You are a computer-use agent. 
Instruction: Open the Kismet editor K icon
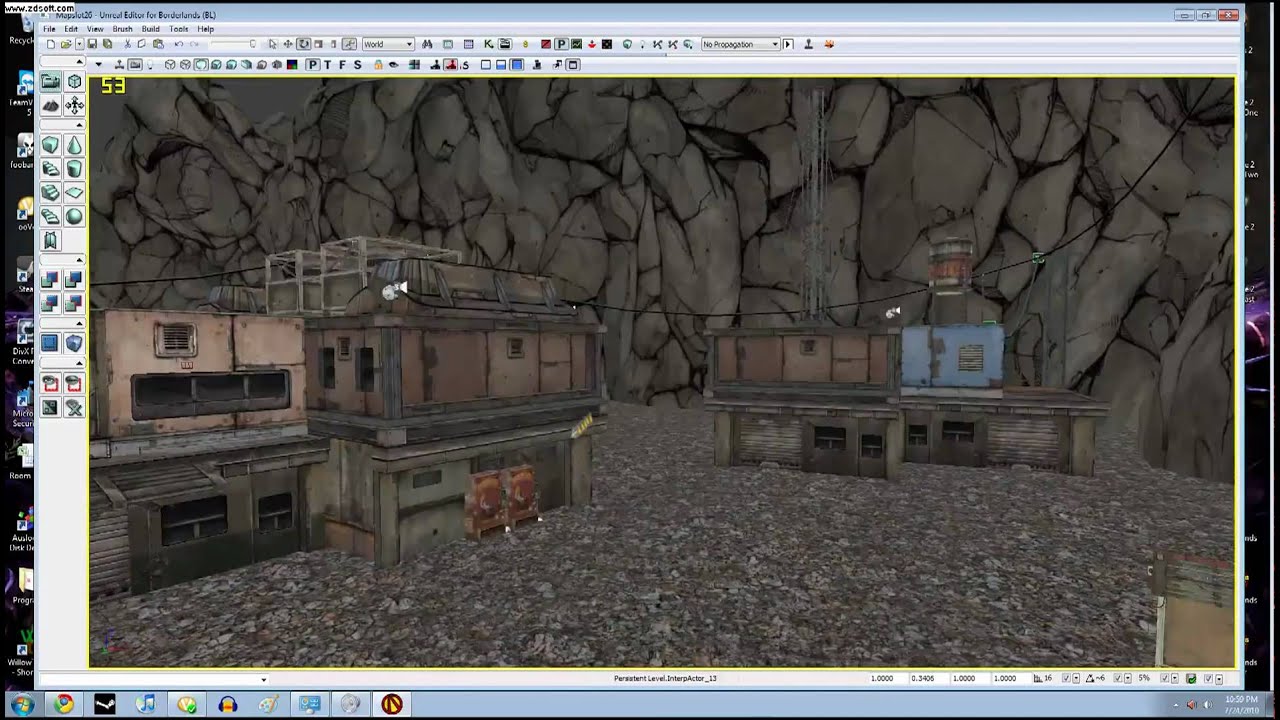[x=489, y=44]
